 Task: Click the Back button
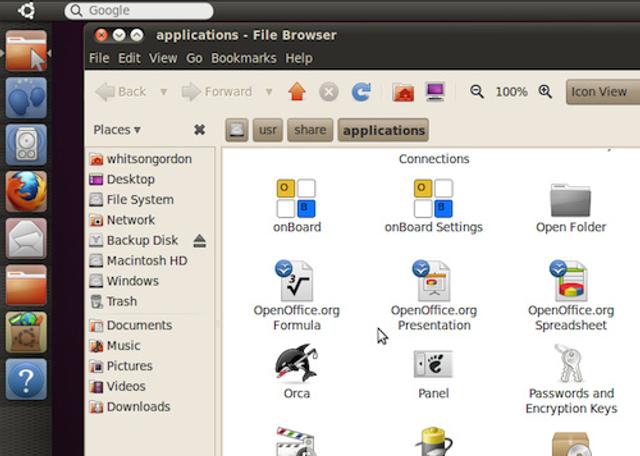(x=121, y=91)
